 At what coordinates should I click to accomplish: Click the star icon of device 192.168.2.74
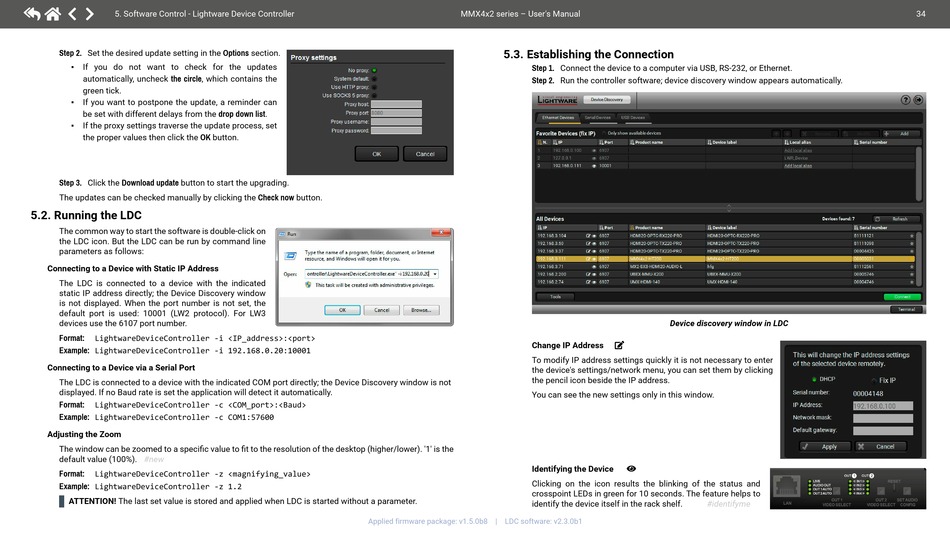(x=911, y=282)
